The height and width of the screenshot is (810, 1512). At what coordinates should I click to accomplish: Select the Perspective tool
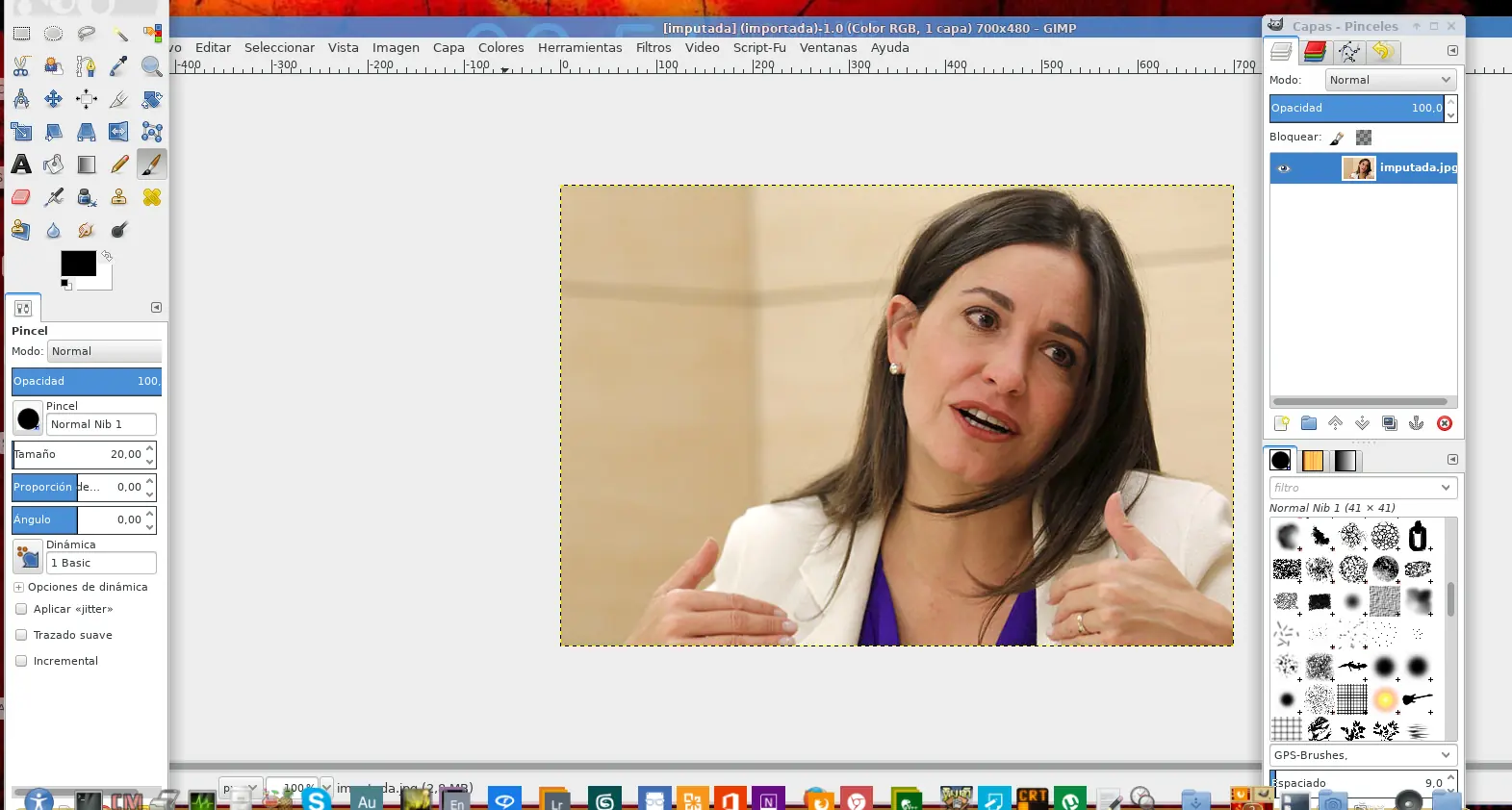[x=87, y=132]
